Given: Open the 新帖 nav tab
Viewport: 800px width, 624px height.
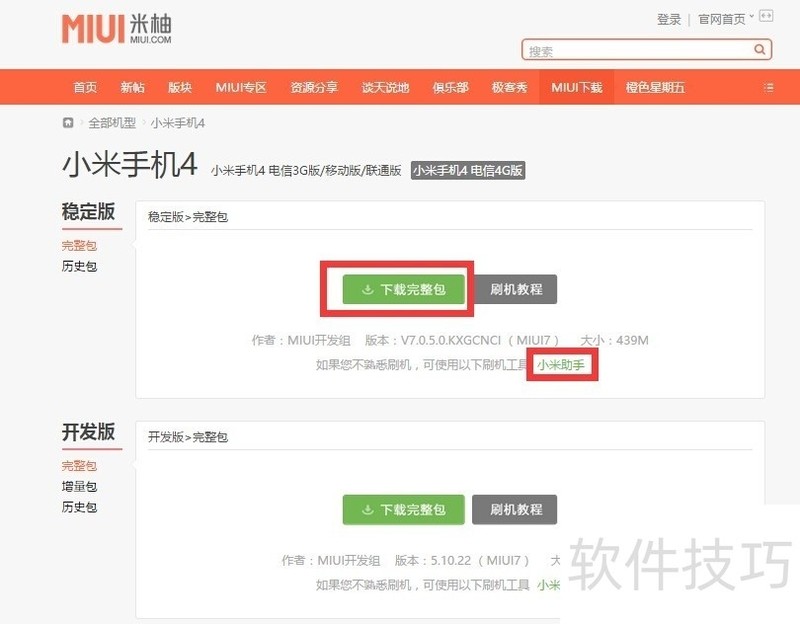Looking at the screenshot, I should 133,87.
